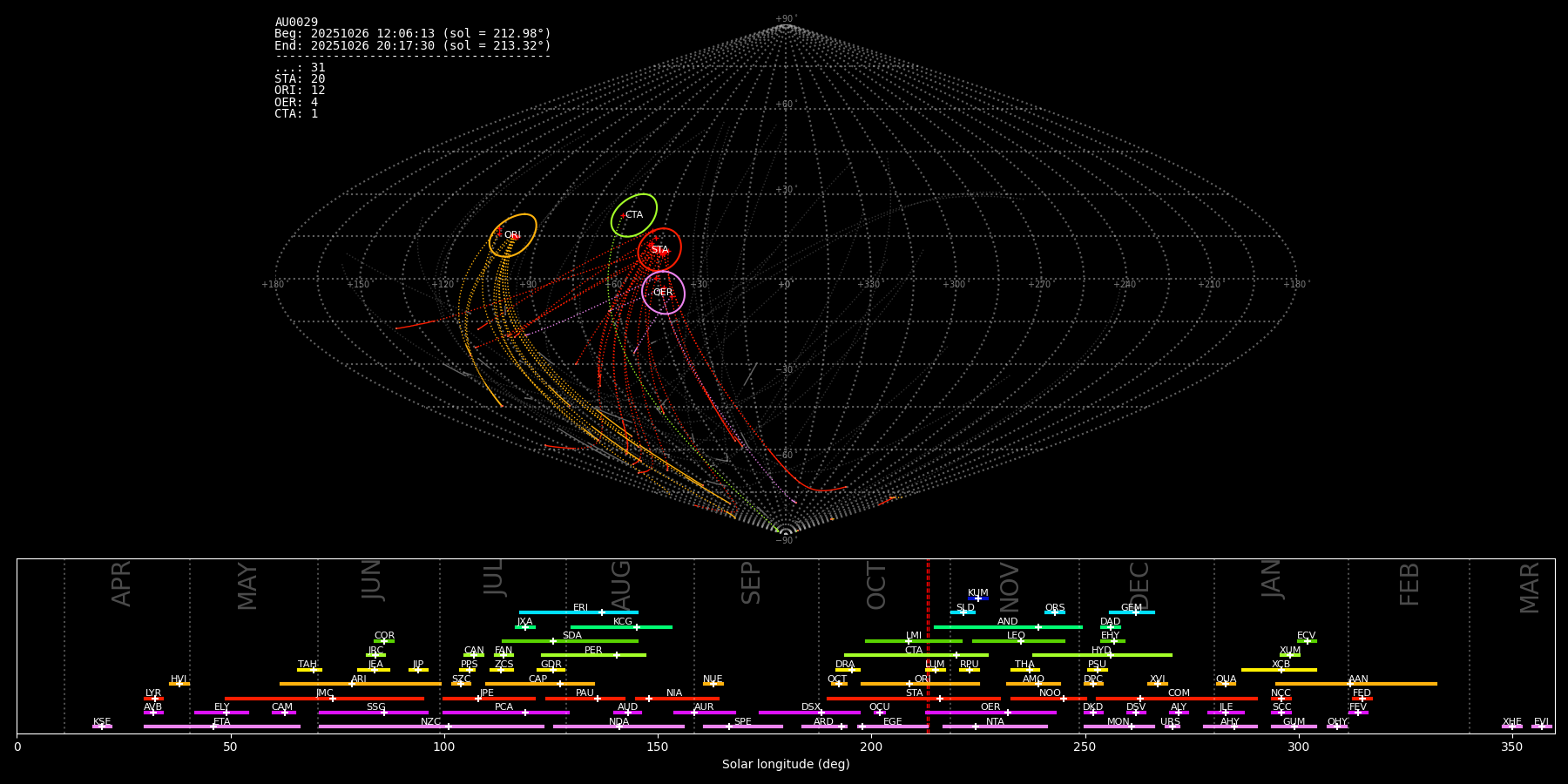The width and height of the screenshot is (1568, 784).
Task: Click the KUM peak cross marker in the timeline
Action: click(977, 598)
